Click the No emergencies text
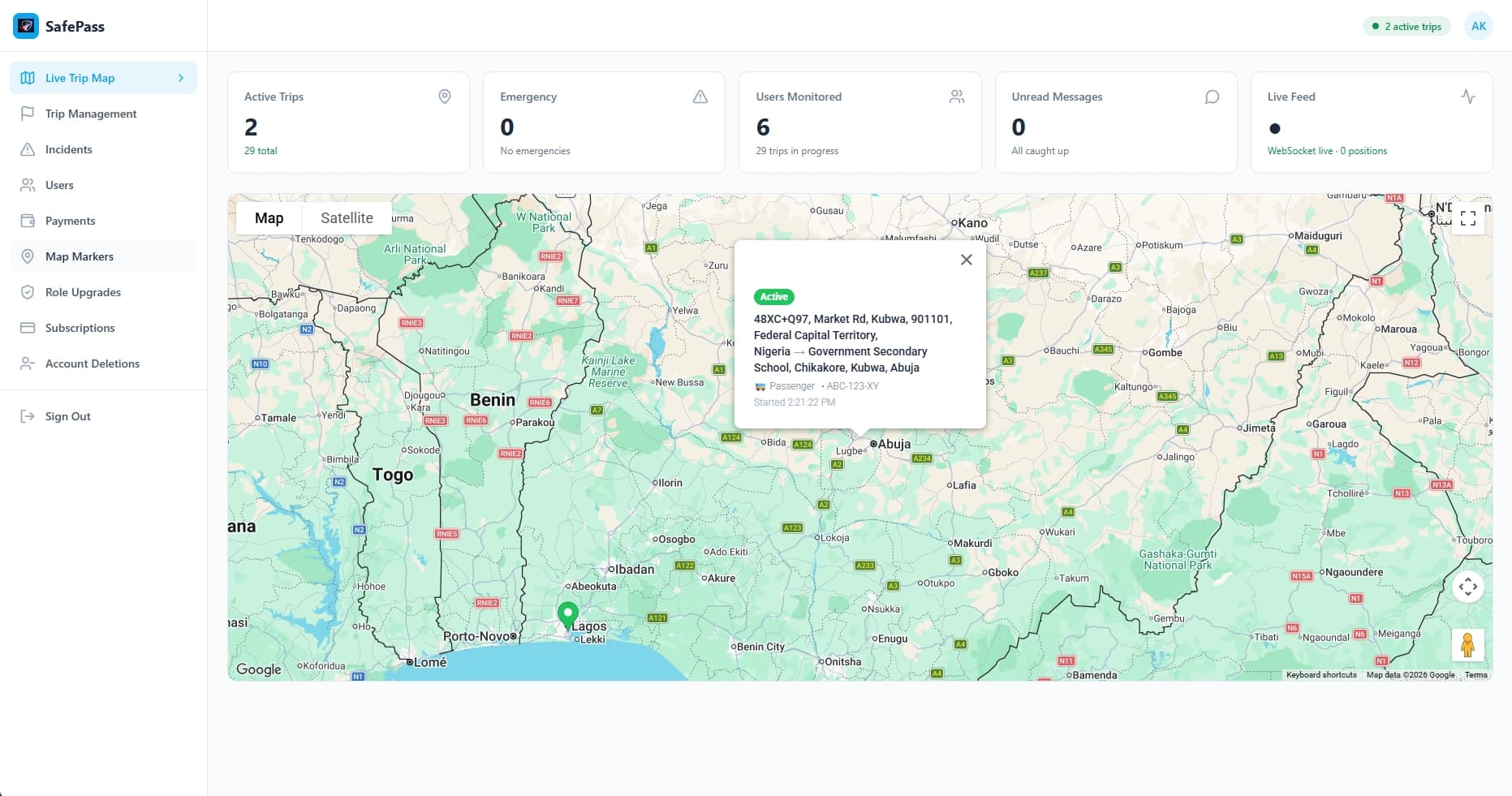 (x=535, y=151)
